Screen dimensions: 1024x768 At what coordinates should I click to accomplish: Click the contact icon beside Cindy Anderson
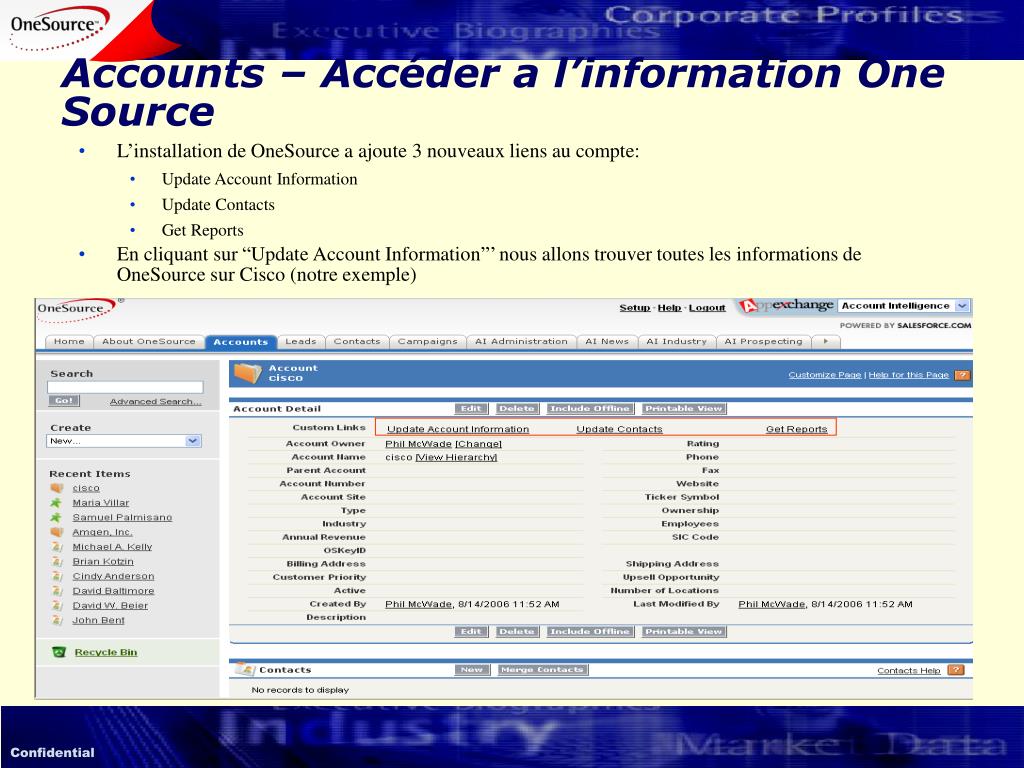57,576
